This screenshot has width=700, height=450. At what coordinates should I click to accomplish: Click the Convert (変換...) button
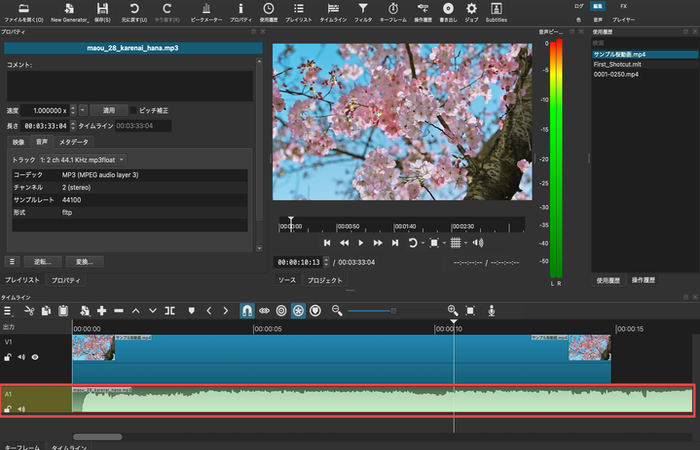(84, 261)
